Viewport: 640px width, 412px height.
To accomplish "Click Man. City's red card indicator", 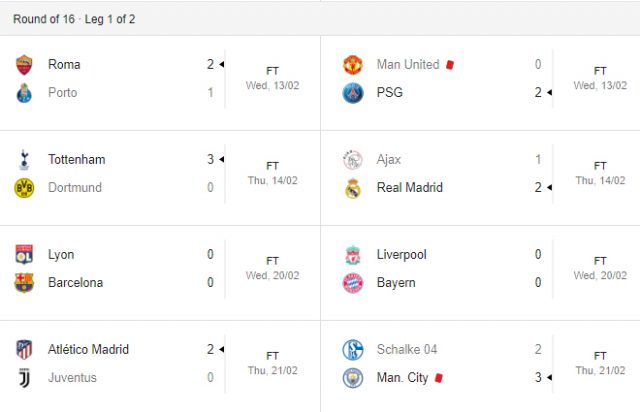I will click(439, 378).
